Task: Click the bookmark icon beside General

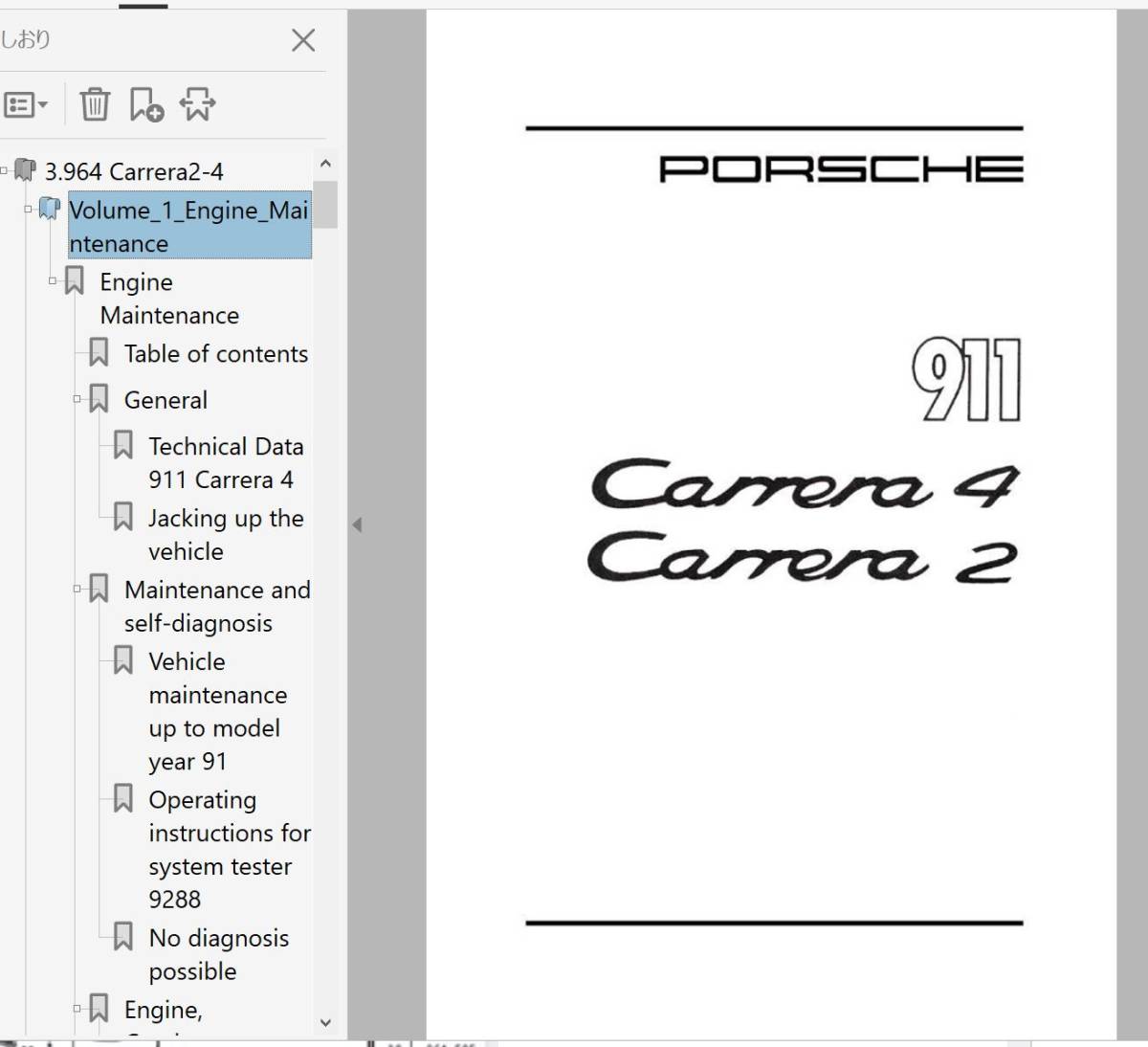Action: [99, 400]
